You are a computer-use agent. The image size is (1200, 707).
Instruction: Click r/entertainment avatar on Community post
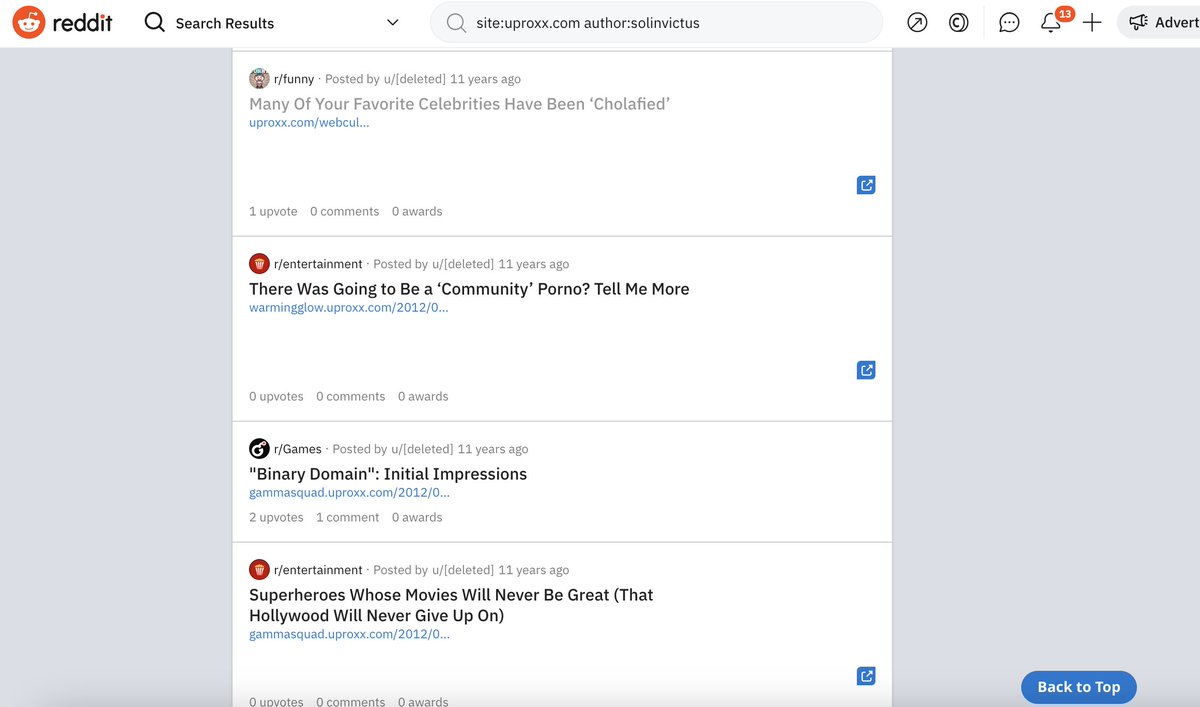tap(259, 264)
